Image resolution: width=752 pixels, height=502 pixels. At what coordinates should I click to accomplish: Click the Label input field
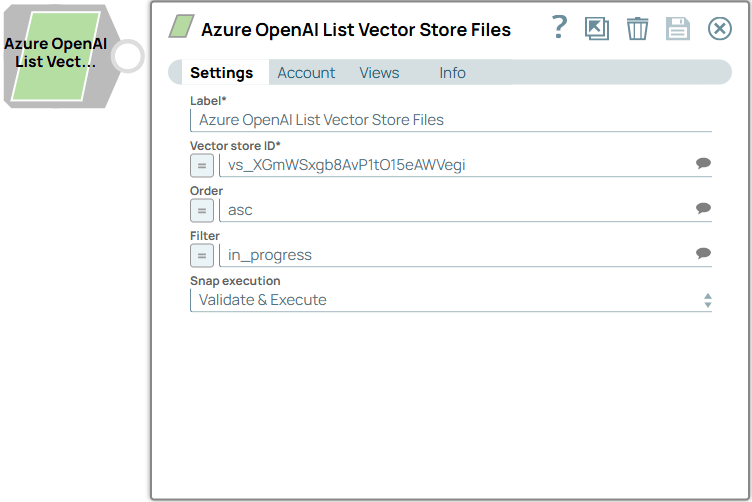click(x=451, y=120)
